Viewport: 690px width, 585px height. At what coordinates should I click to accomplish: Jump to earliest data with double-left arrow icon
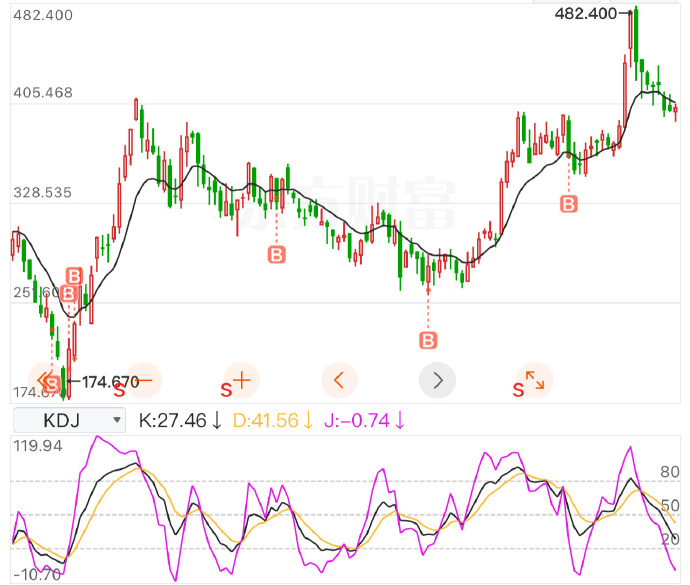[43, 380]
